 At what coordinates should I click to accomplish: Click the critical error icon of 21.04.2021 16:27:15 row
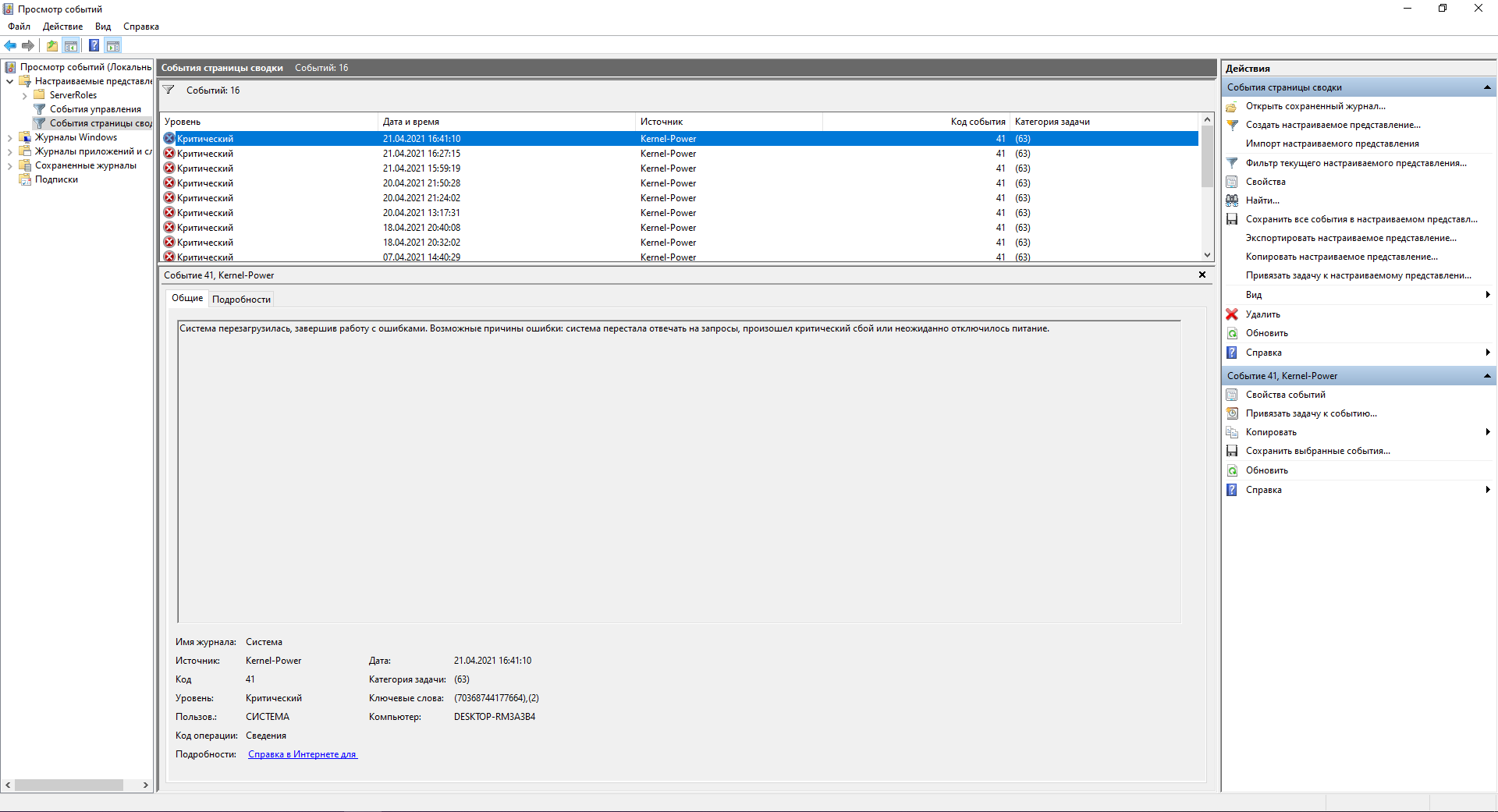tap(169, 154)
